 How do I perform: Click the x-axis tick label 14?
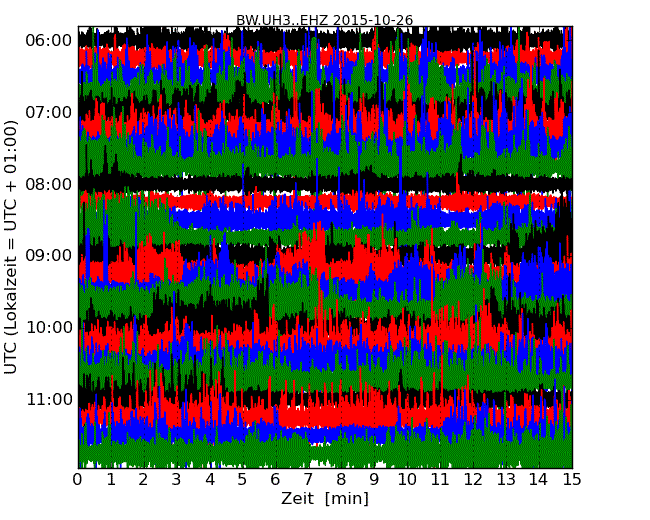click(539, 479)
